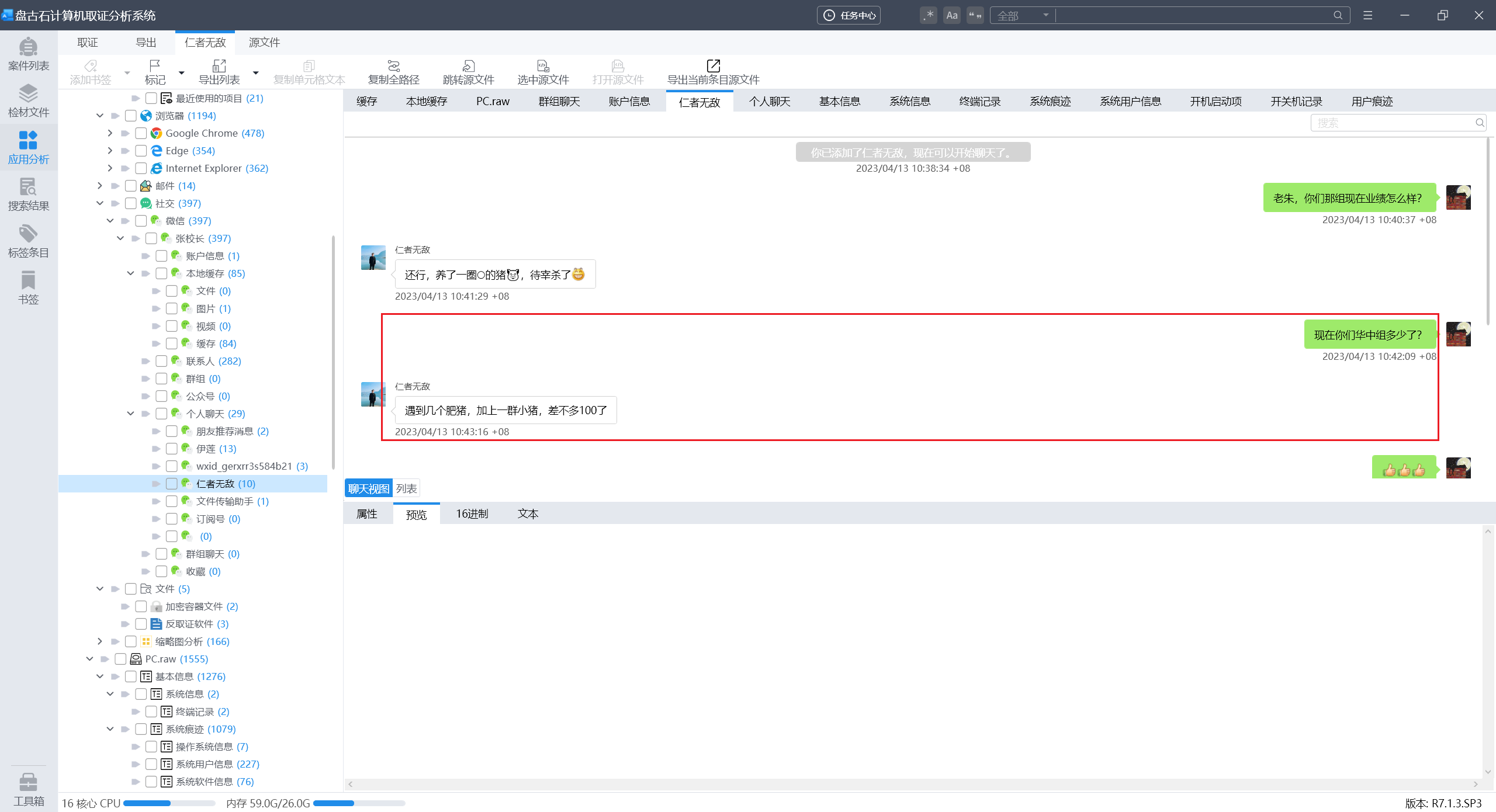
Task: Switch to the 群组聊天 tab
Action: [559, 102]
